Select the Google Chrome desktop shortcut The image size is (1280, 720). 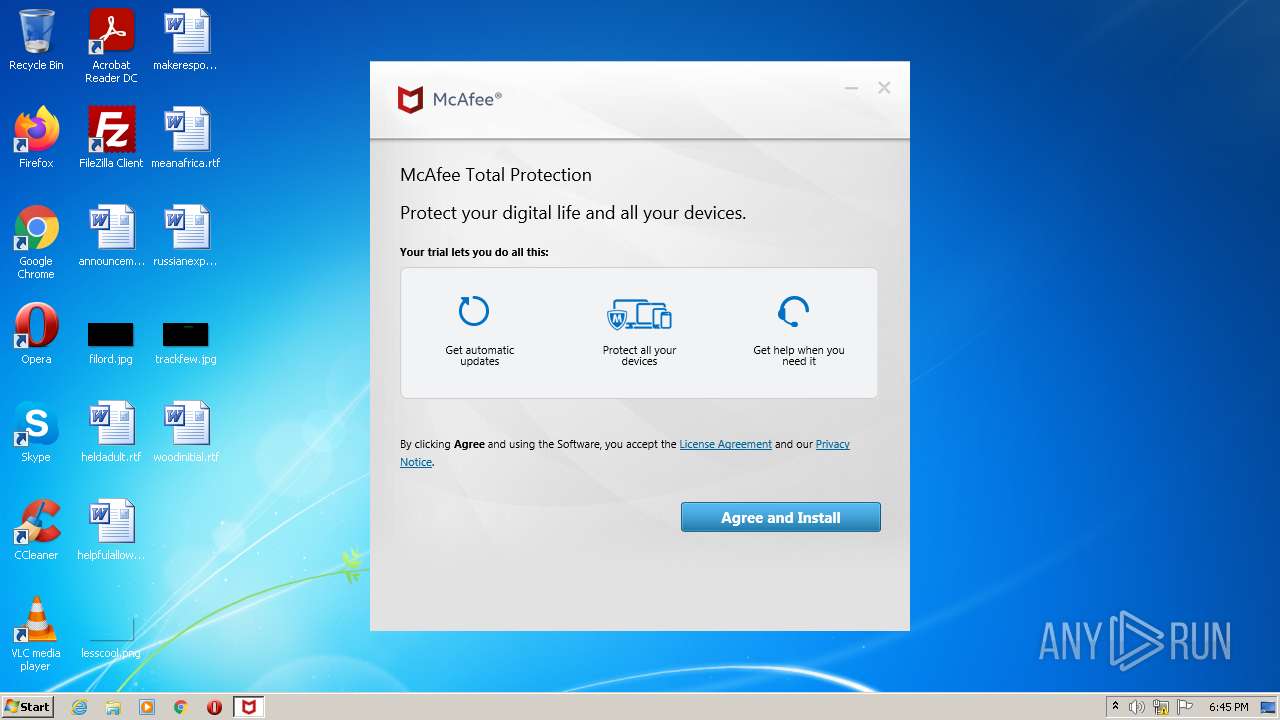(36, 242)
